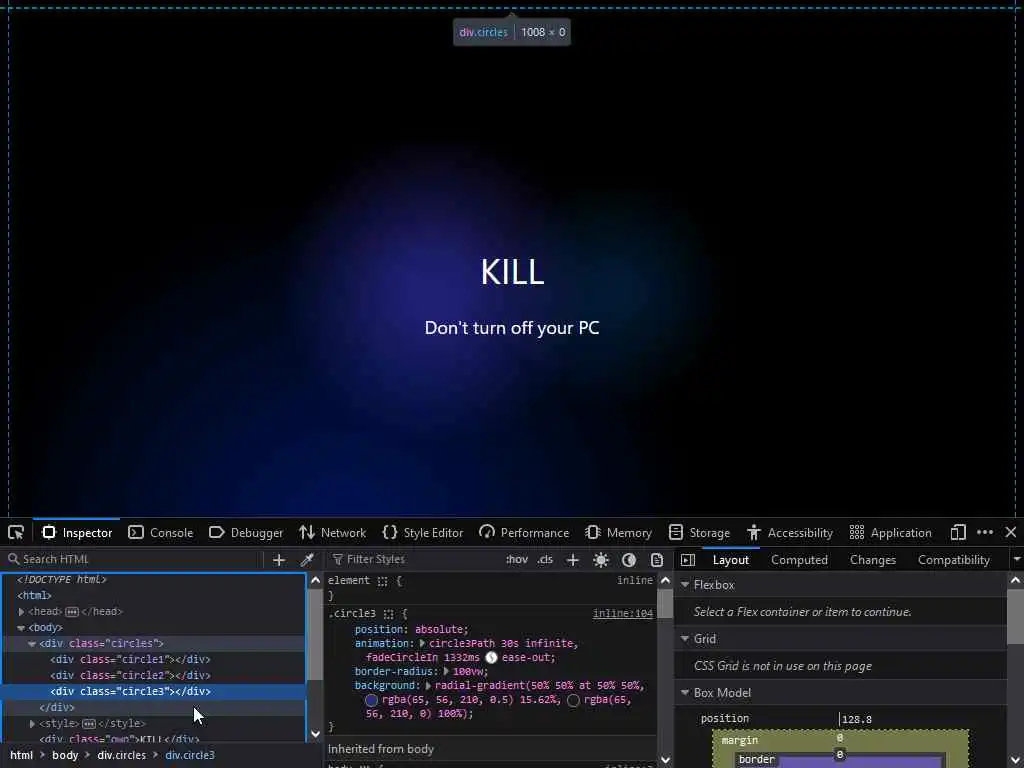Open the Style Editor tab

click(x=423, y=532)
